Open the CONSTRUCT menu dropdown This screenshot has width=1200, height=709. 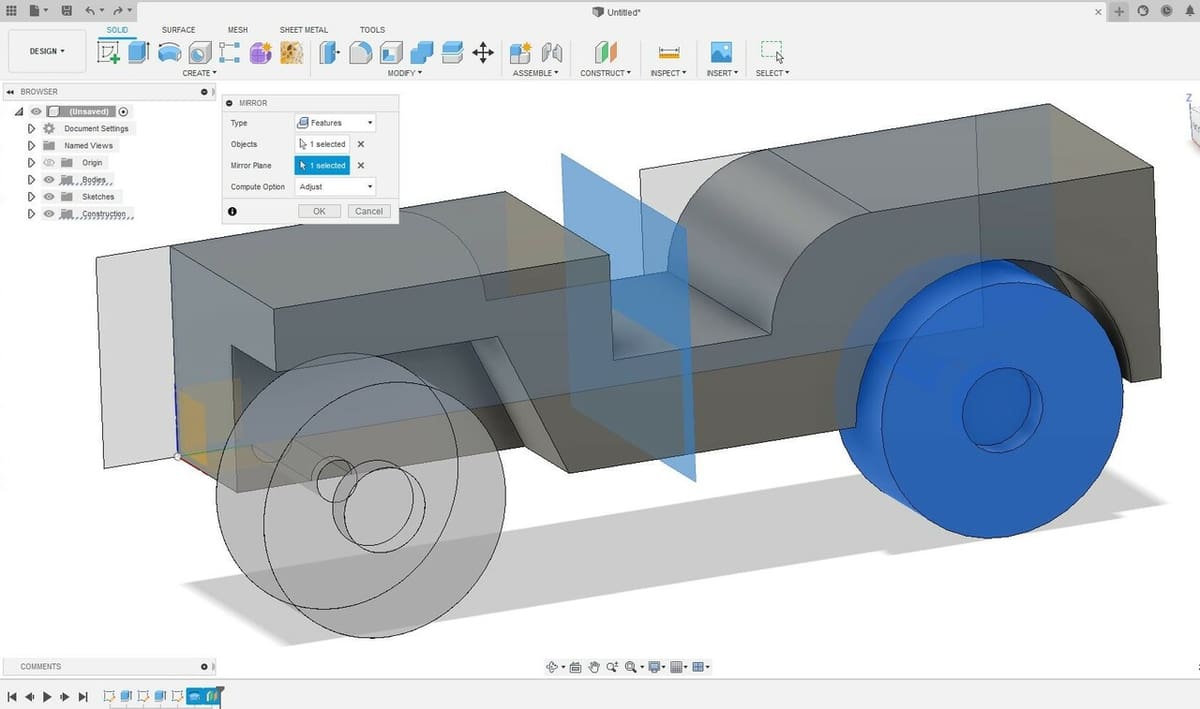click(605, 73)
